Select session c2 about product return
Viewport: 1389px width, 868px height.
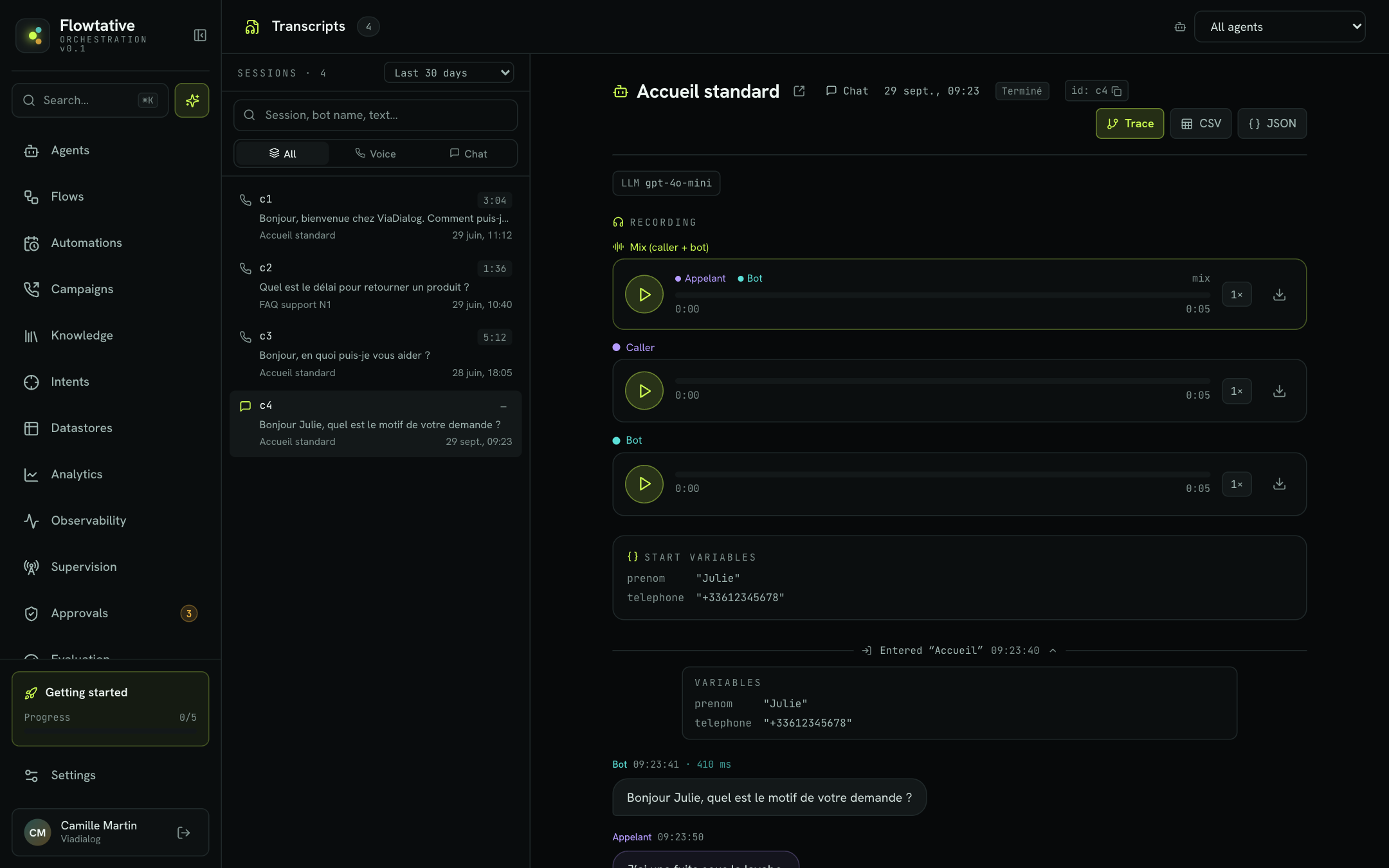point(376,286)
